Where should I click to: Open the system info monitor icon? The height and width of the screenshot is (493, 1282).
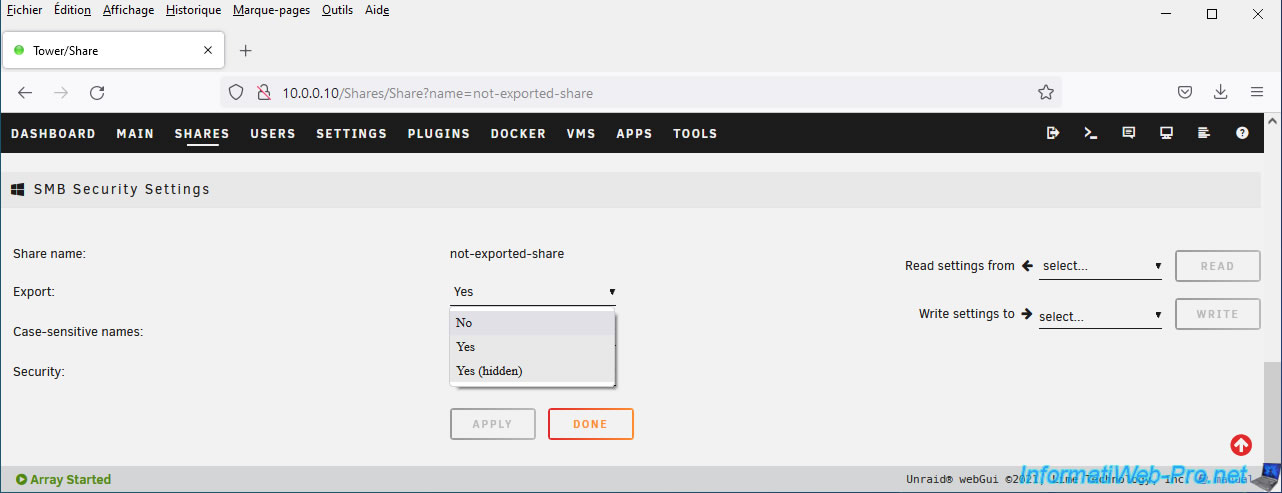(x=1166, y=133)
